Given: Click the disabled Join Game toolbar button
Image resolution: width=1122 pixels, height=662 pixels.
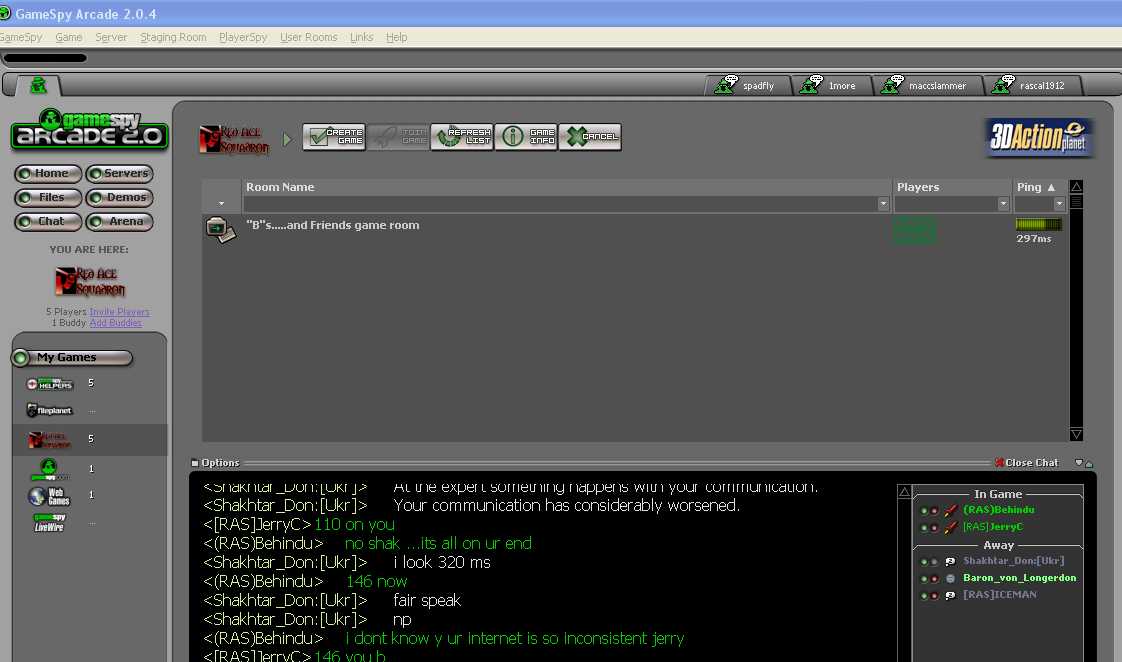Looking at the screenshot, I should 399,137.
